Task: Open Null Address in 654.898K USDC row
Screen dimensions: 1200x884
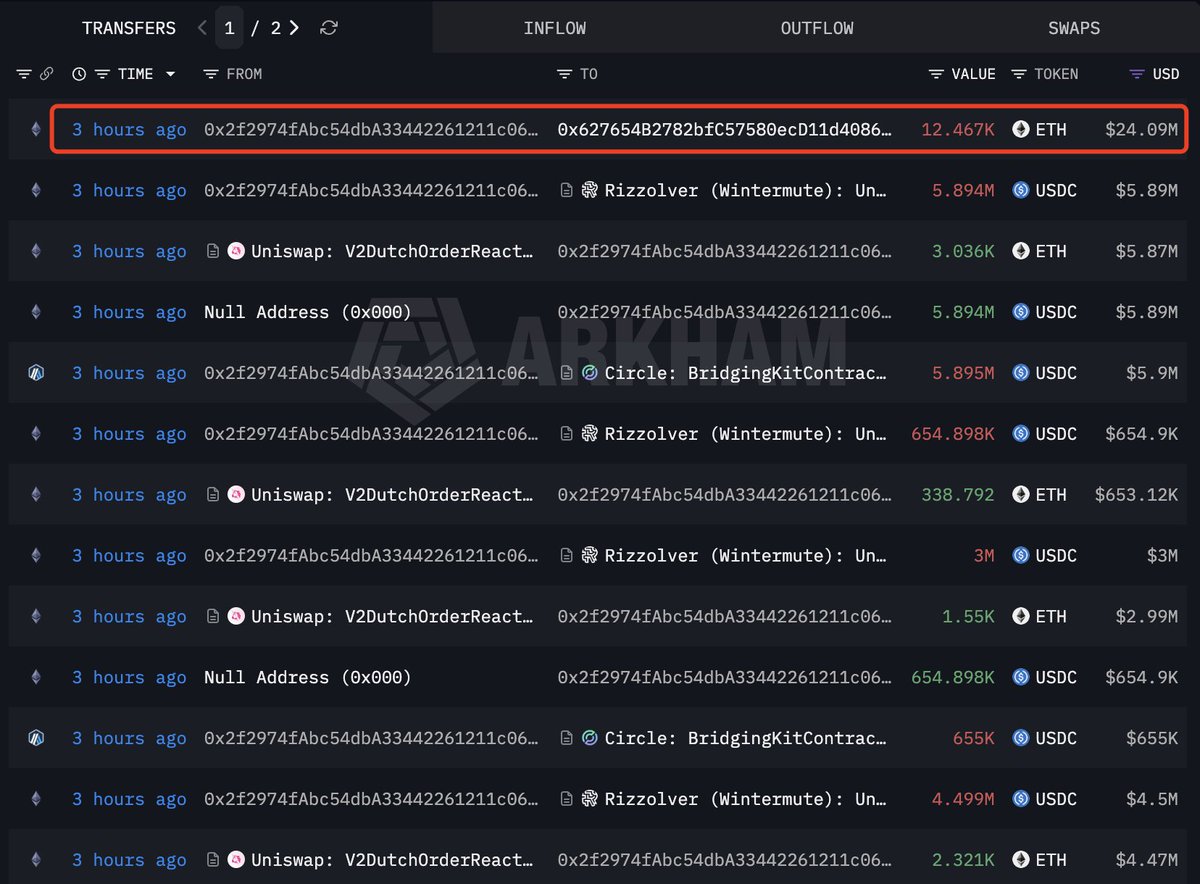Action: coord(307,677)
